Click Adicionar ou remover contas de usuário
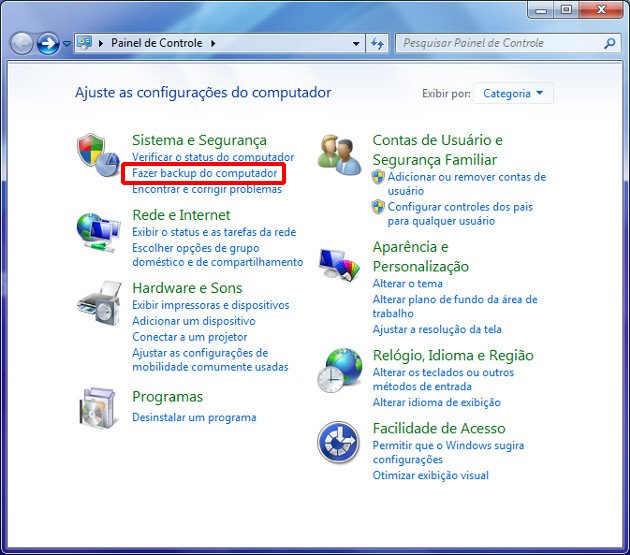 [x=466, y=184]
